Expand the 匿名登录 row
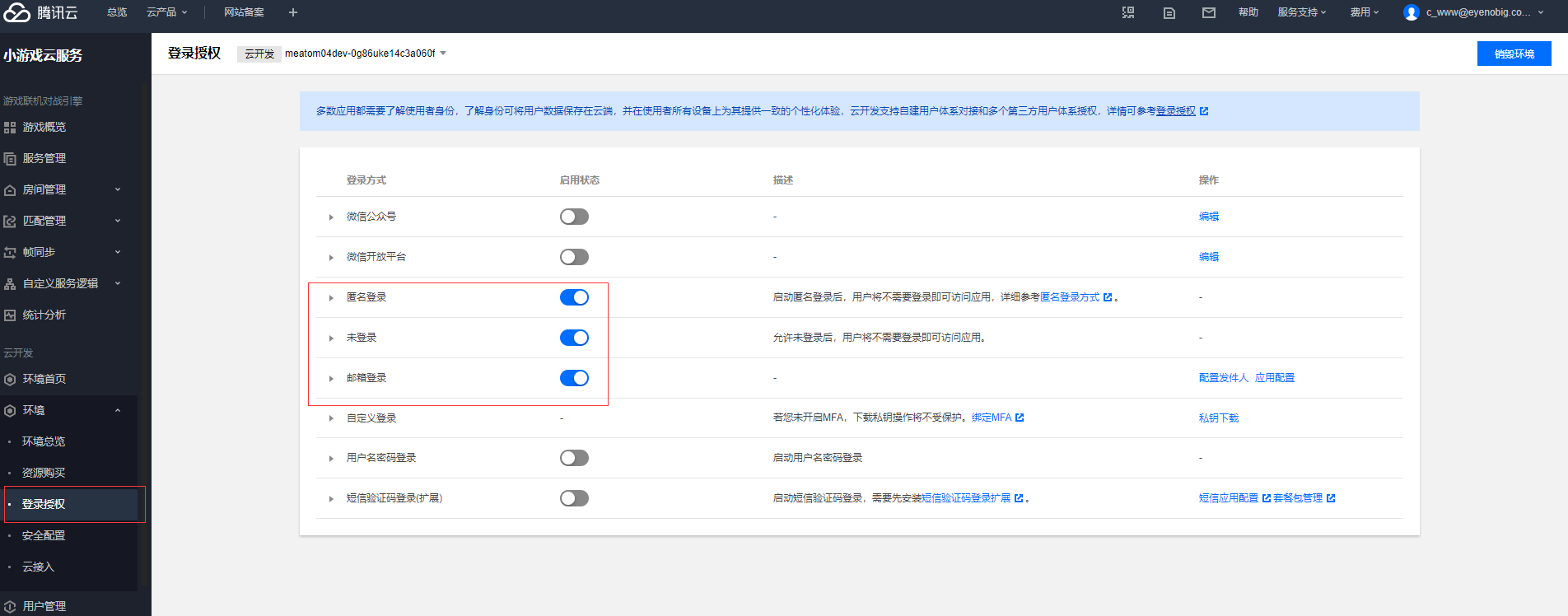Viewport: 1568px width, 616px height. coord(331,298)
